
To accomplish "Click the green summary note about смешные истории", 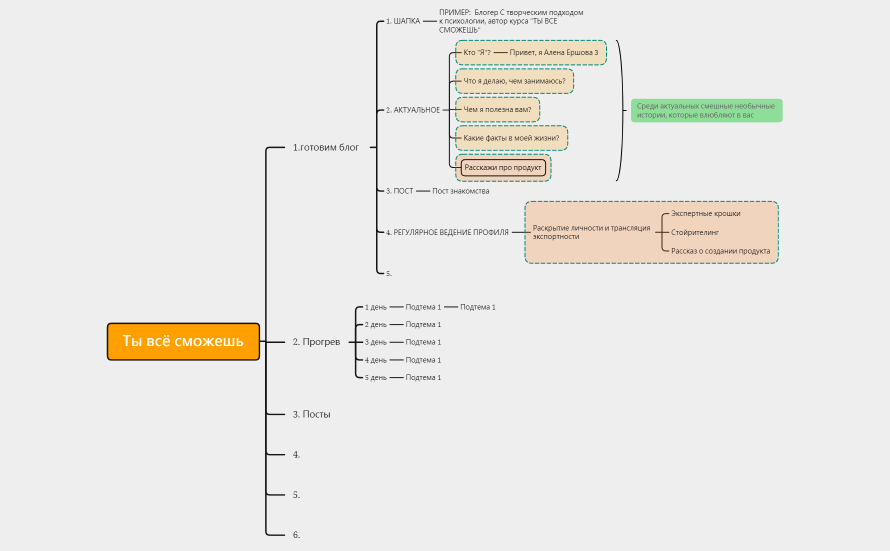I will pyautogui.click(x=707, y=110).
